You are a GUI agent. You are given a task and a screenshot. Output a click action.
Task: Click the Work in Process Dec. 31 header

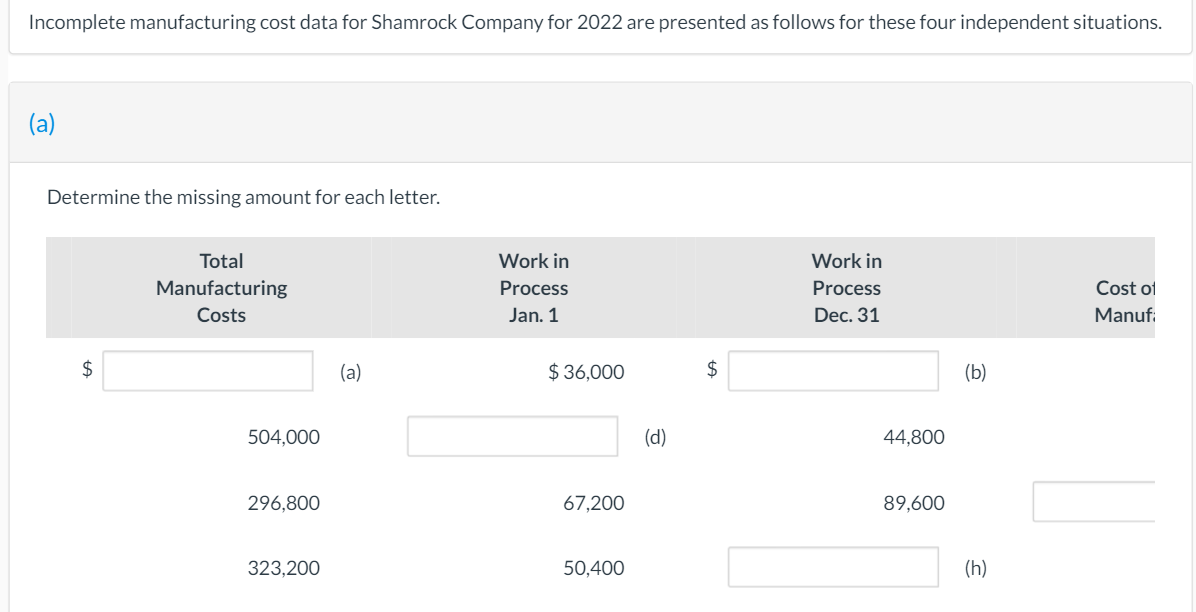(x=846, y=288)
